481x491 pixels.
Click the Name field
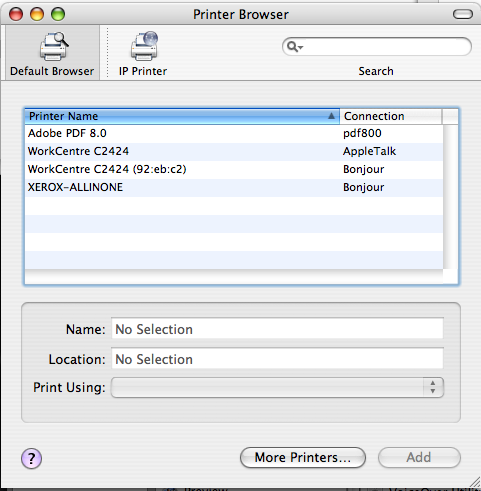coord(277,329)
